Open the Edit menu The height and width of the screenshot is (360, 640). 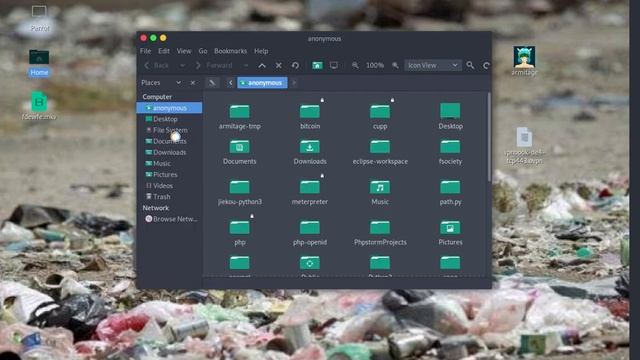(164, 51)
